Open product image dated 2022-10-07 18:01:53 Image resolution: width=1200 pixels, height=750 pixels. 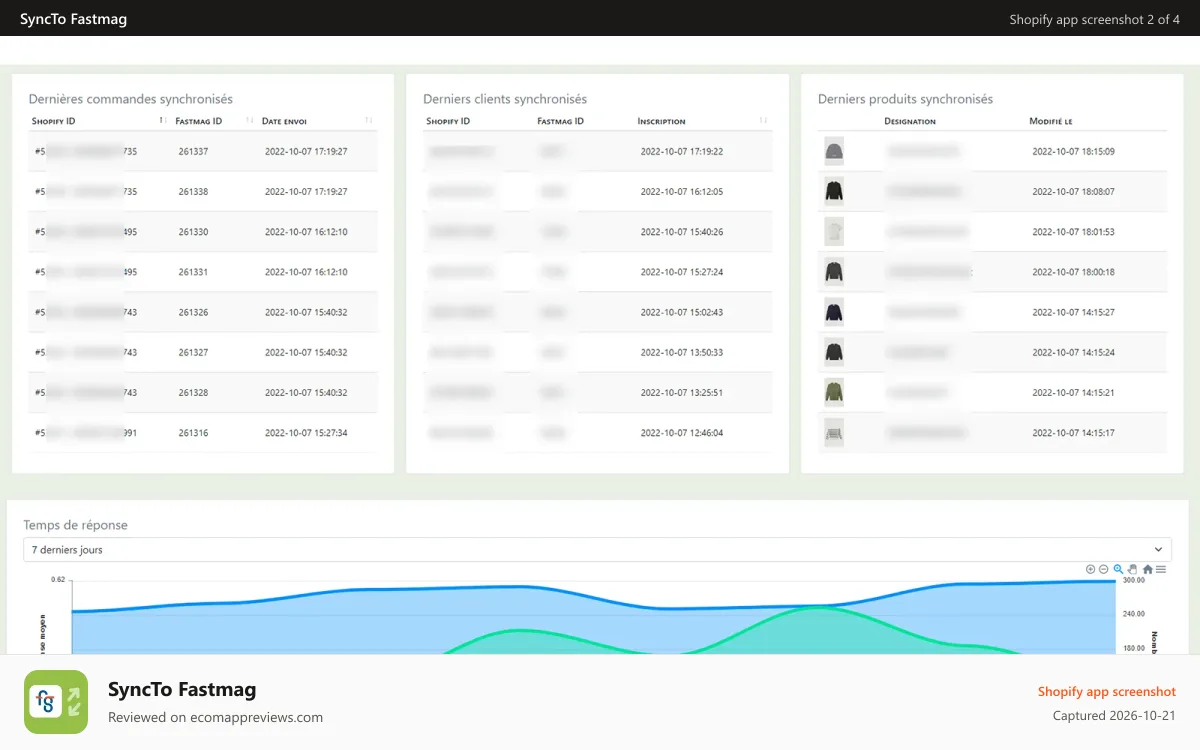click(834, 231)
